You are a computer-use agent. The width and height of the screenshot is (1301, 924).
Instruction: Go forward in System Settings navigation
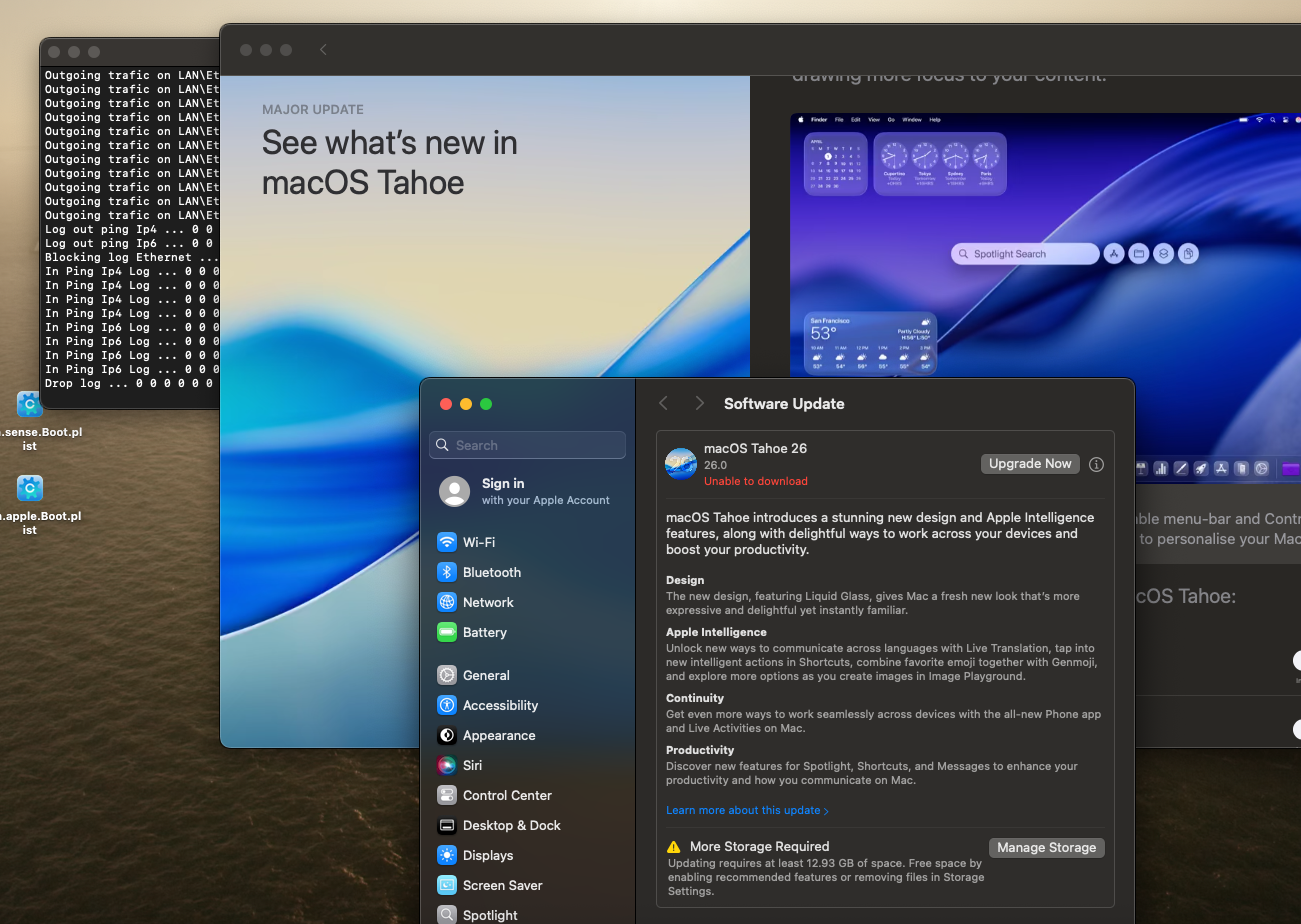pos(699,403)
